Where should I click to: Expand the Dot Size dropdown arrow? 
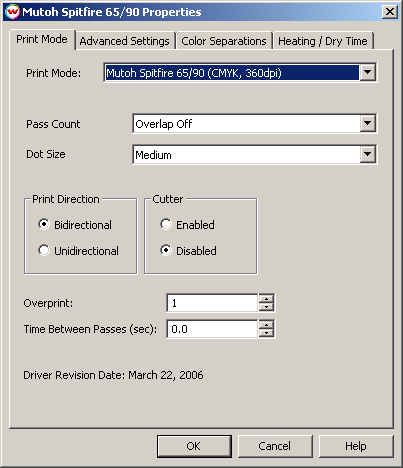367,154
